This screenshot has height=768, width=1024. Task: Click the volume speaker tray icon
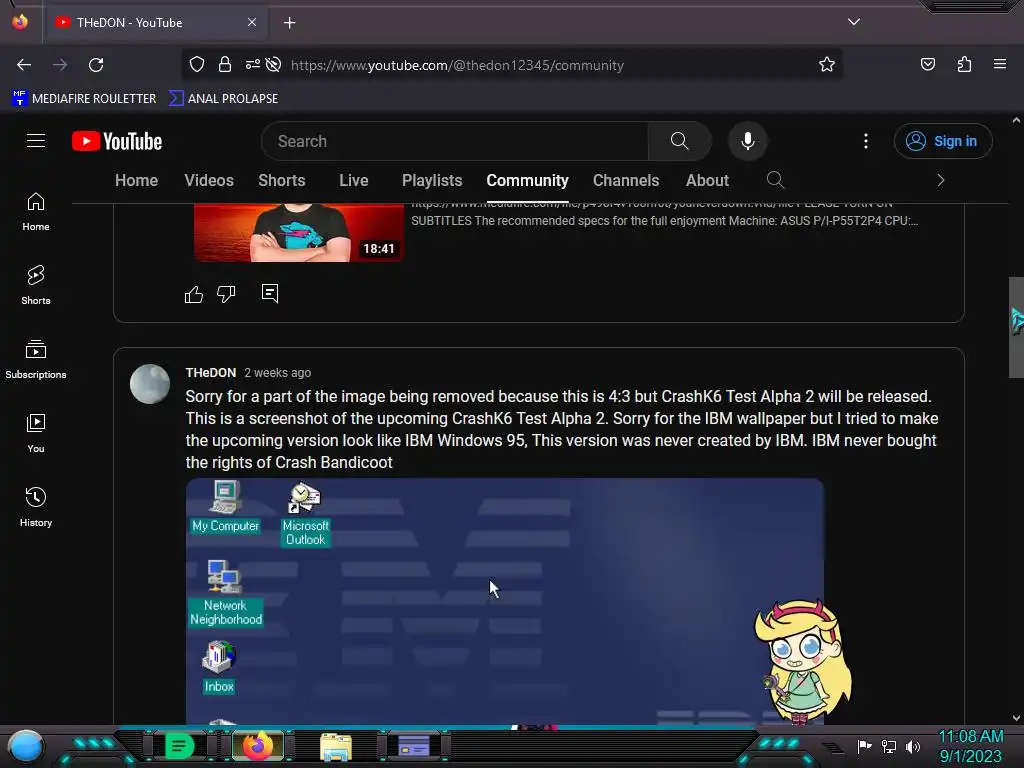click(913, 746)
